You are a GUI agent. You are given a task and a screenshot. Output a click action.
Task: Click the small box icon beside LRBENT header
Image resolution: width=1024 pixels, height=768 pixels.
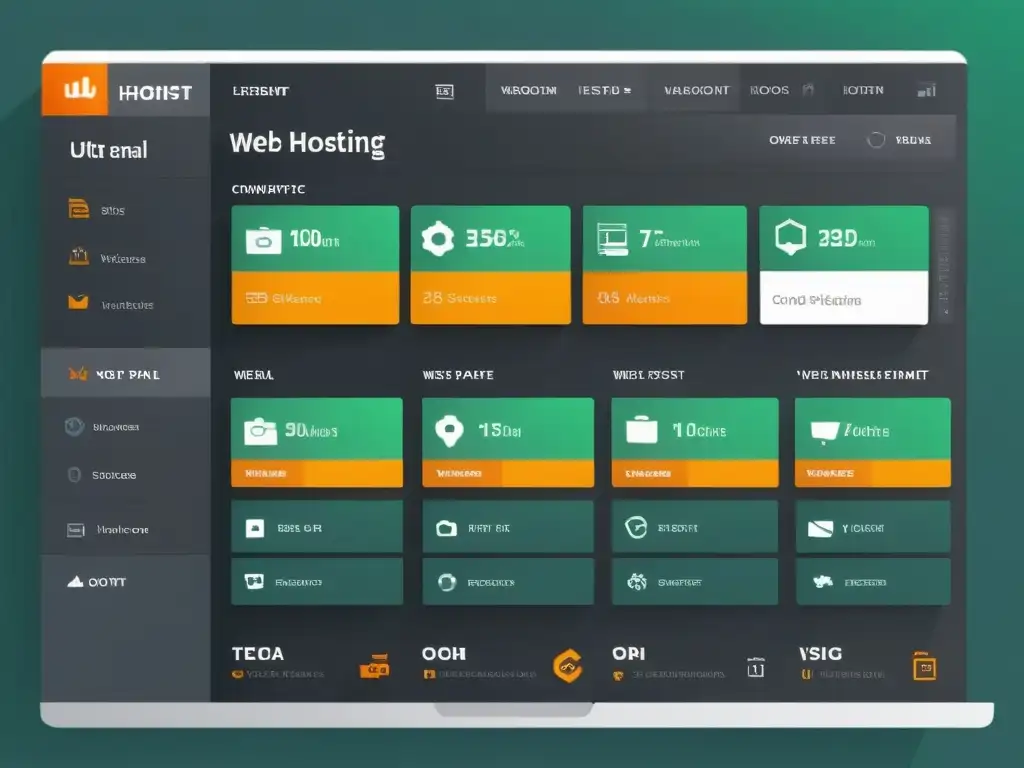(445, 91)
